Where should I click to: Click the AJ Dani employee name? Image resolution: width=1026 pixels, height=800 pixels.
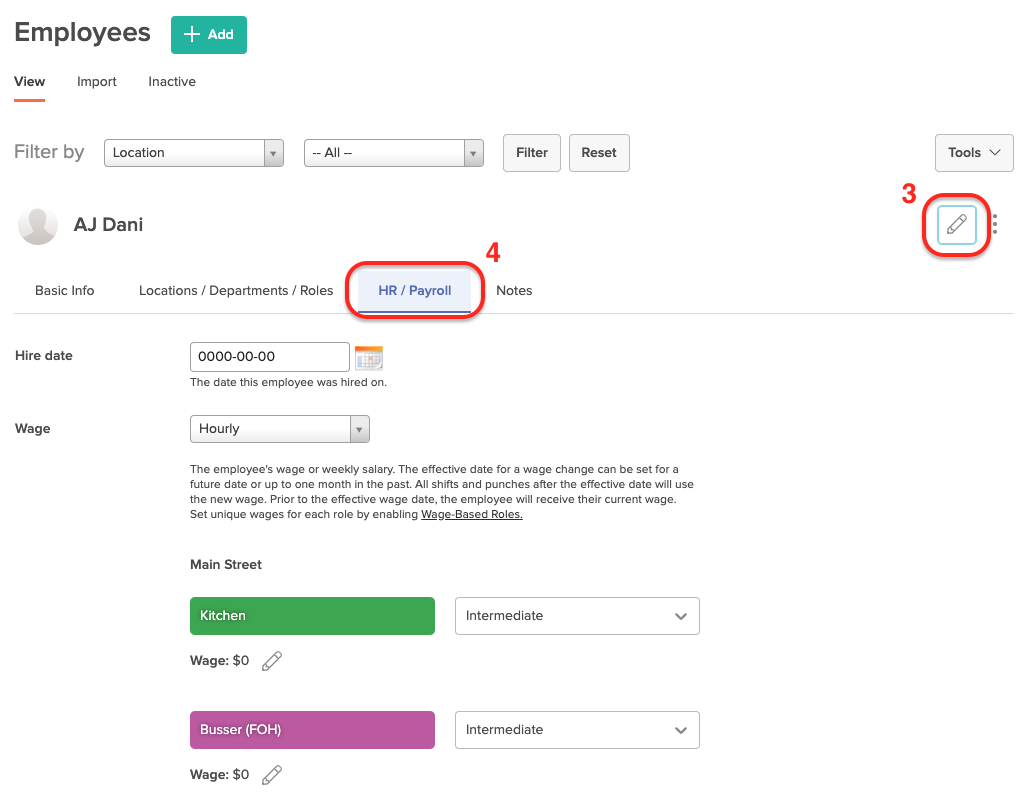(x=108, y=224)
